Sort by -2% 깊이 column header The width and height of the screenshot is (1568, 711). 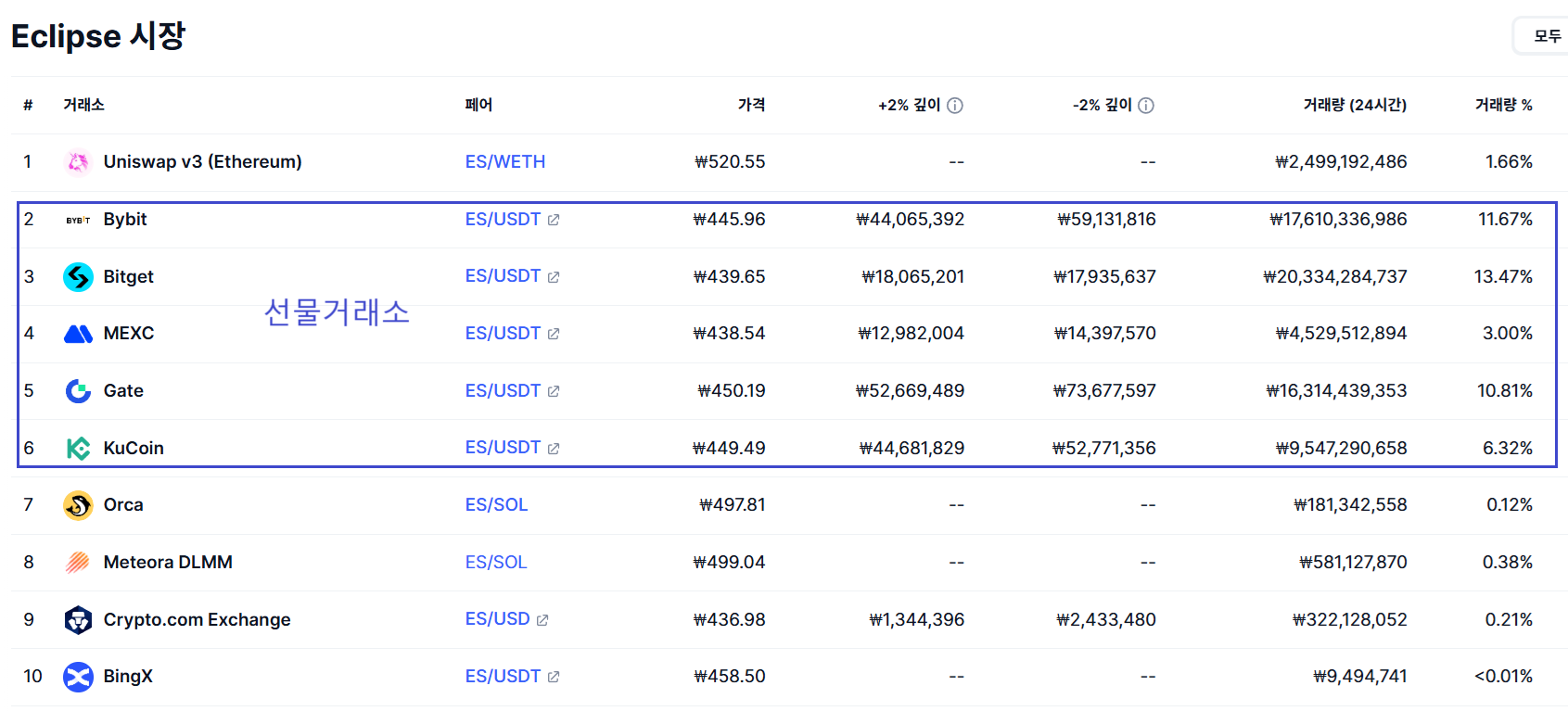pos(1103,105)
